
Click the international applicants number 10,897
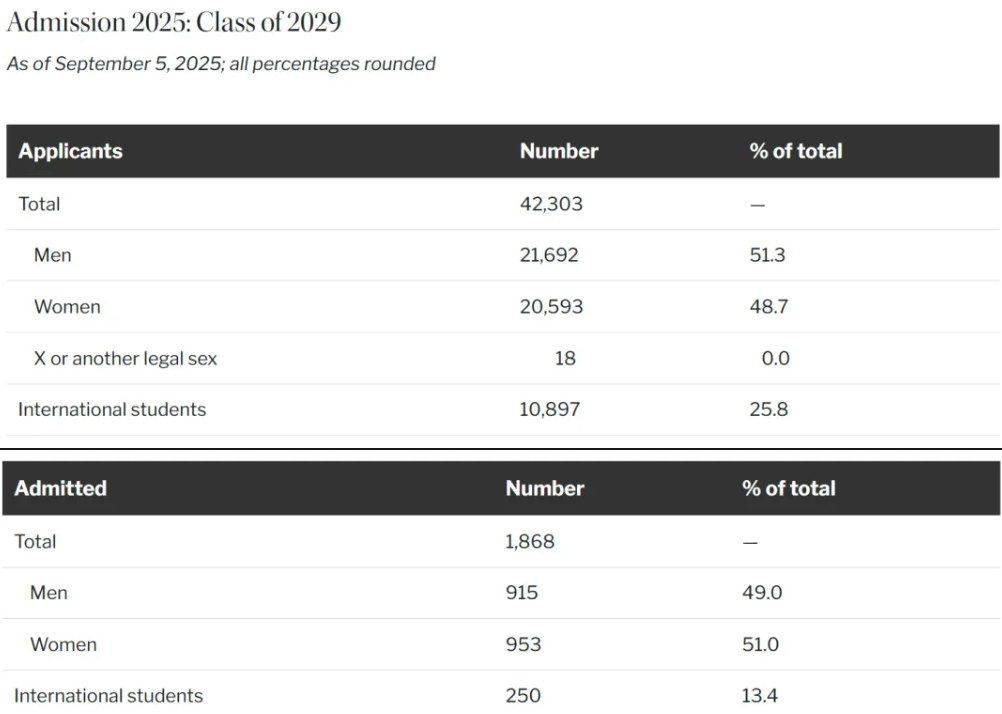549,409
